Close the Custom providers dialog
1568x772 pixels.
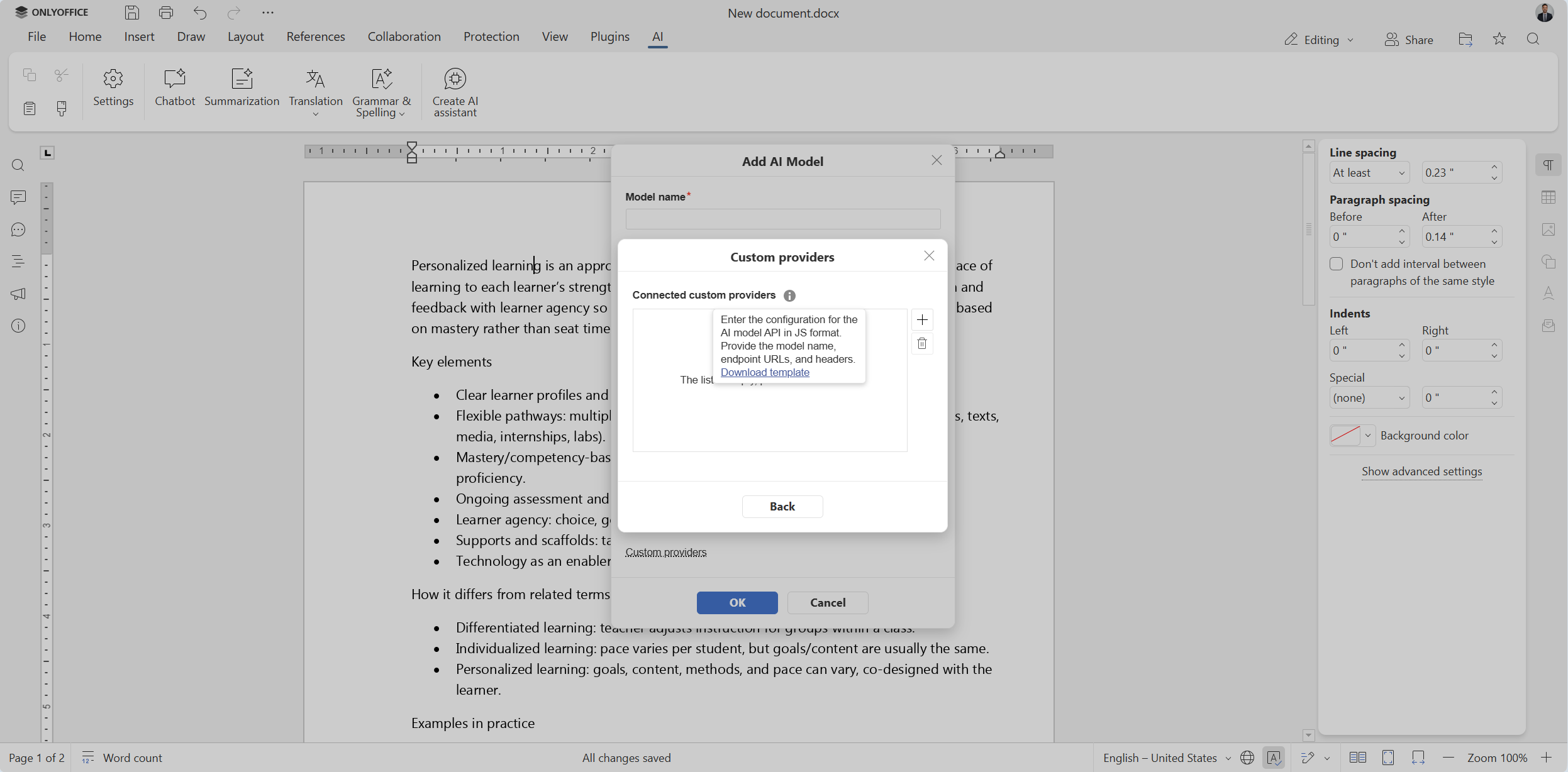click(929, 256)
